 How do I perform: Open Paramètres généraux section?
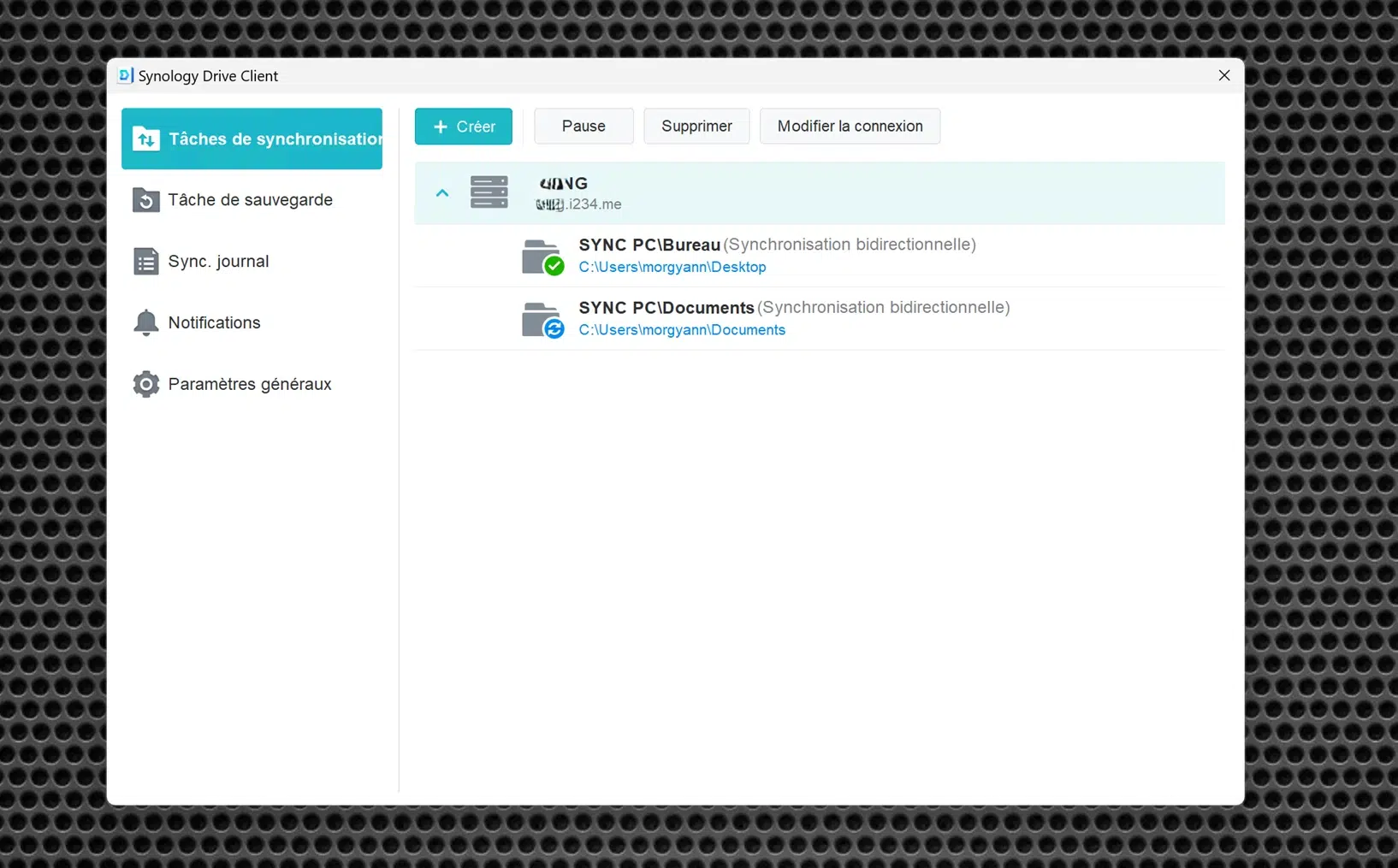[252, 384]
